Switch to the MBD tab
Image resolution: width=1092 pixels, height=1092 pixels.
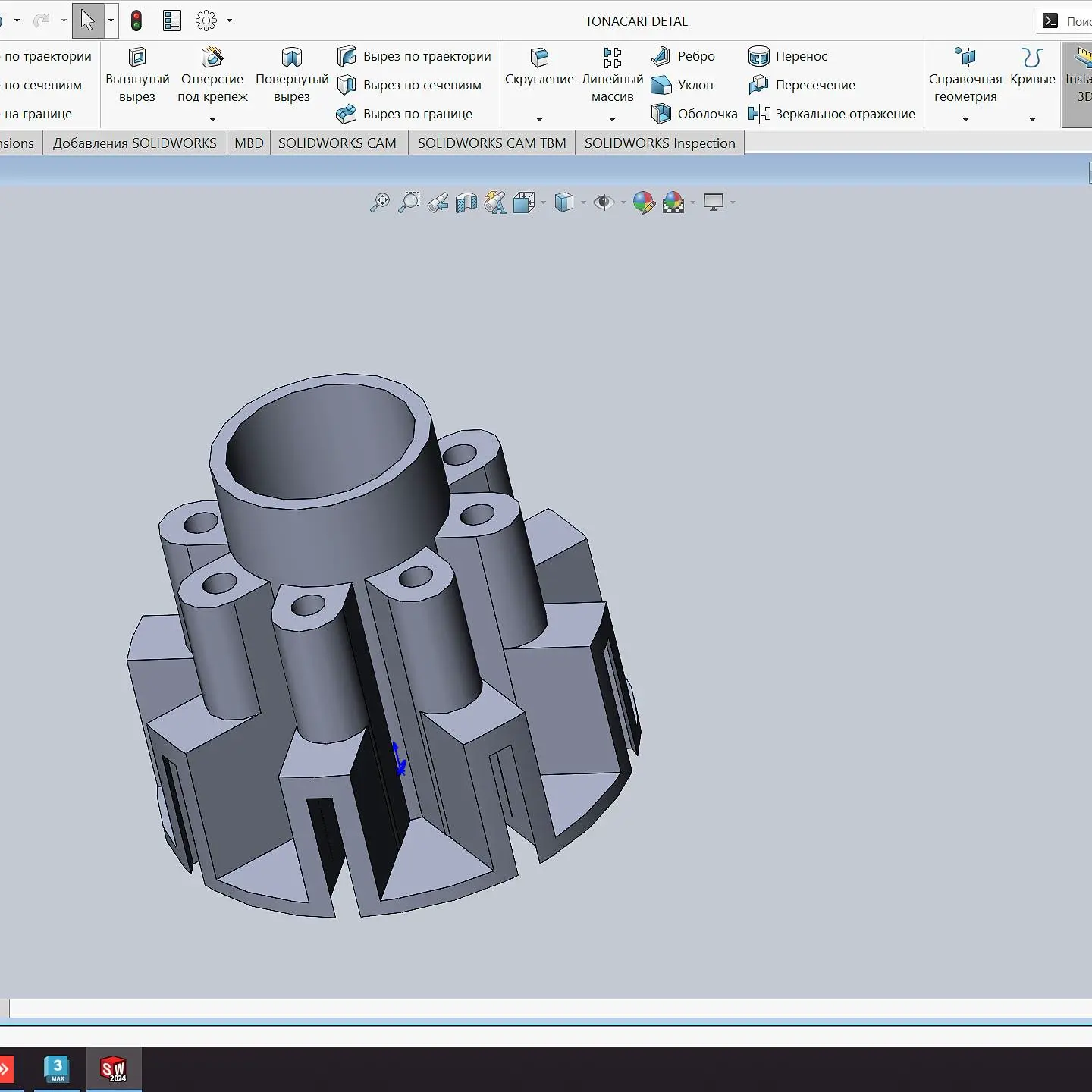249,143
